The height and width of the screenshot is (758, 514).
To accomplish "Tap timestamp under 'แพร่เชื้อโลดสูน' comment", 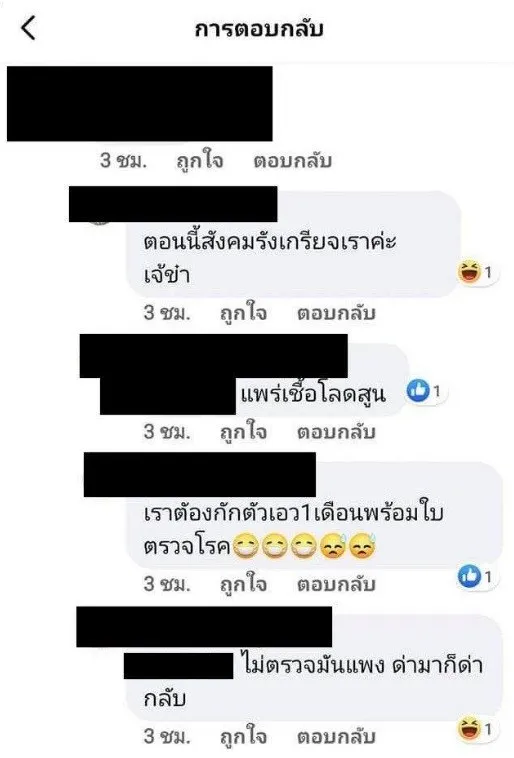I will coord(167,432).
